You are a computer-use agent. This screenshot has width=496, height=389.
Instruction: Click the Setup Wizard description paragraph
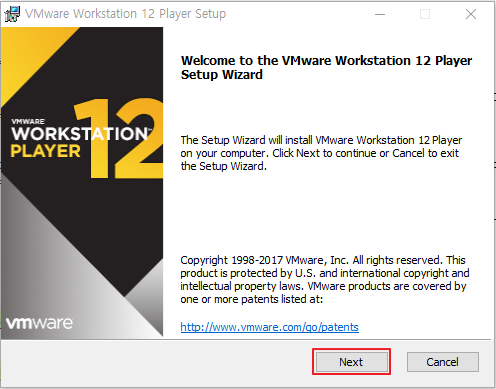pyautogui.click(x=321, y=153)
